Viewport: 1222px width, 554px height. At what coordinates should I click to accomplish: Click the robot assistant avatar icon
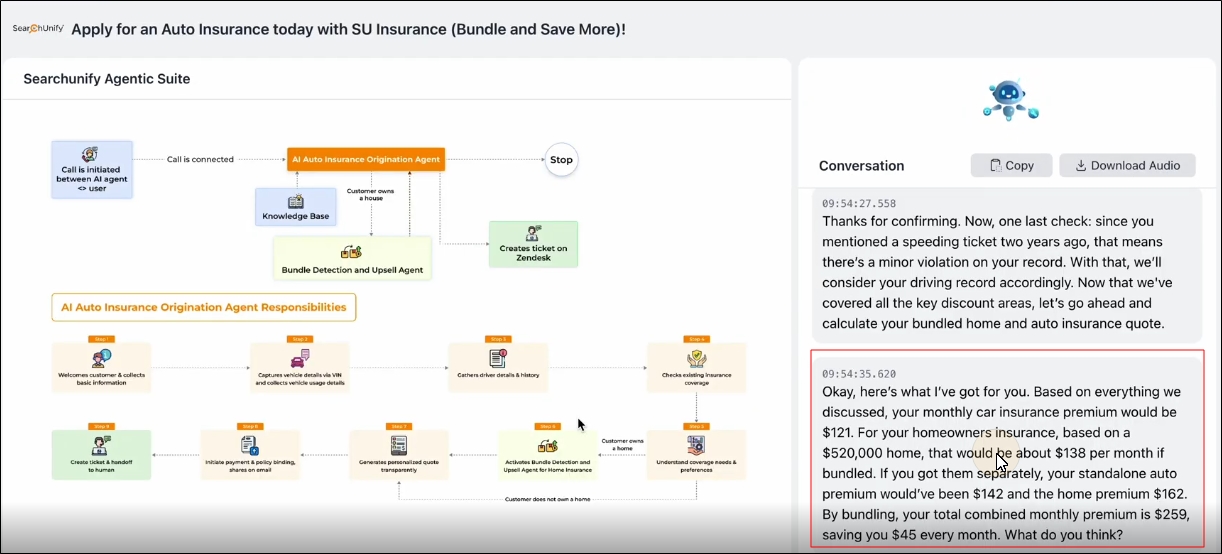1010,100
